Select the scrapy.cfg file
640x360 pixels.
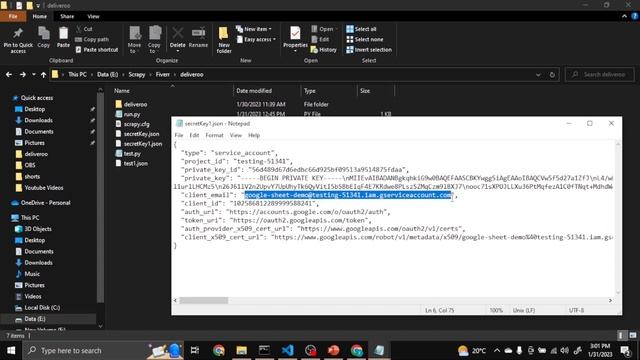(x=136, y=124)
